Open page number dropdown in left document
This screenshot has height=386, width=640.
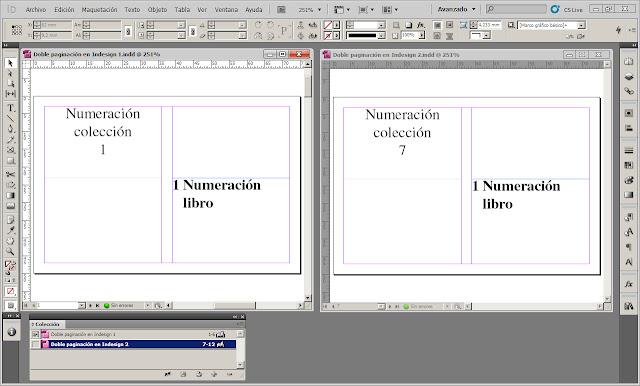(81, 305)
